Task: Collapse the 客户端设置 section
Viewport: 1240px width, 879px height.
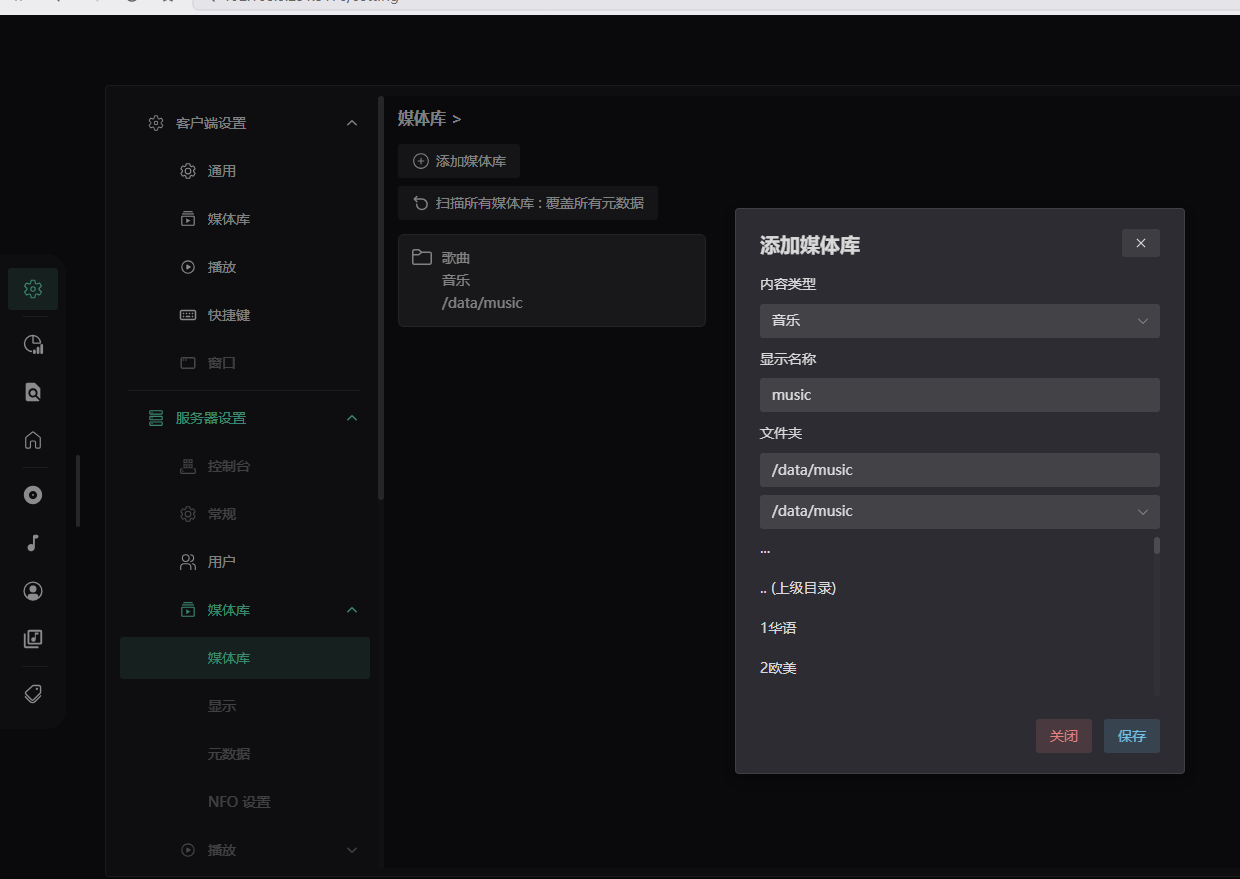Action: 351,123
